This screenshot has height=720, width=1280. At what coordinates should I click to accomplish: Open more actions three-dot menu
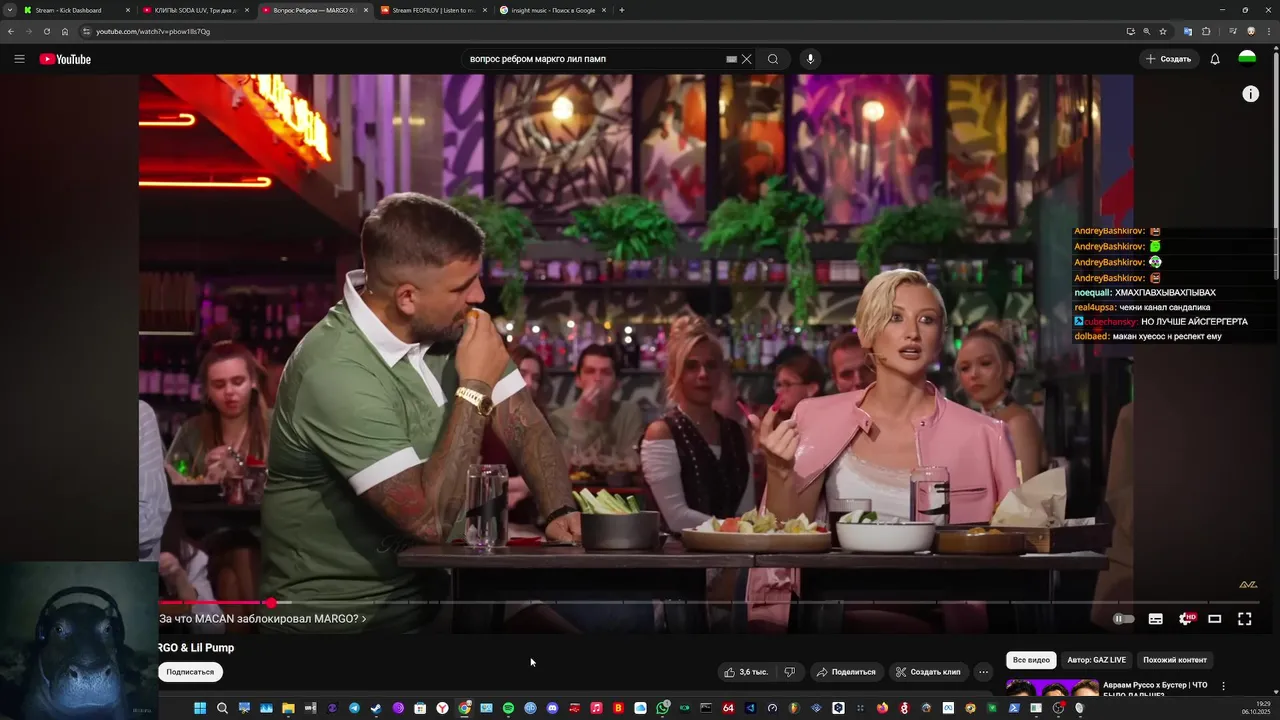983,672
